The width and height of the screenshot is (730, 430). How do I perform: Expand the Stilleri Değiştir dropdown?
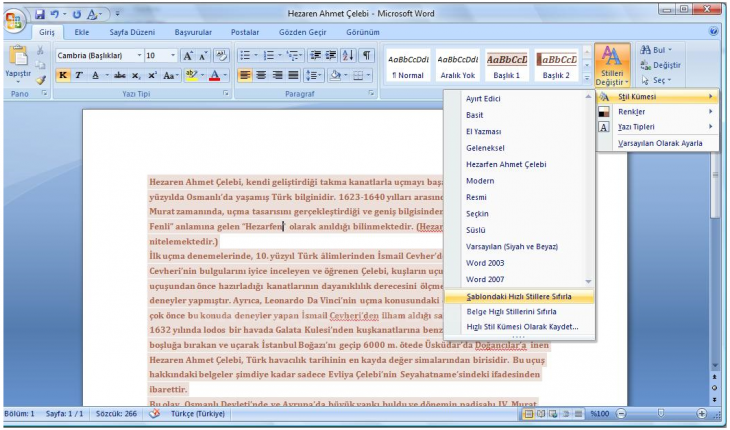tap(612, 65)
